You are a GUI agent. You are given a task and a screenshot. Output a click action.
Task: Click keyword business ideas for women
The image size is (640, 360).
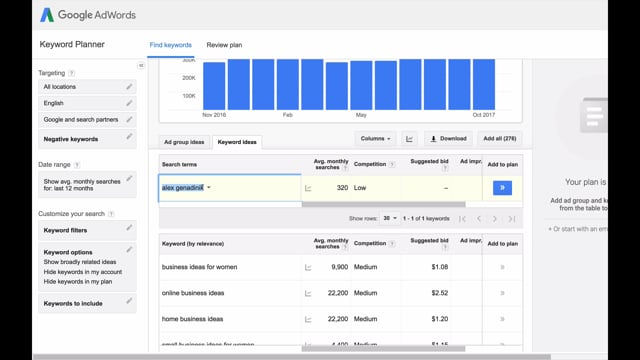200,267
